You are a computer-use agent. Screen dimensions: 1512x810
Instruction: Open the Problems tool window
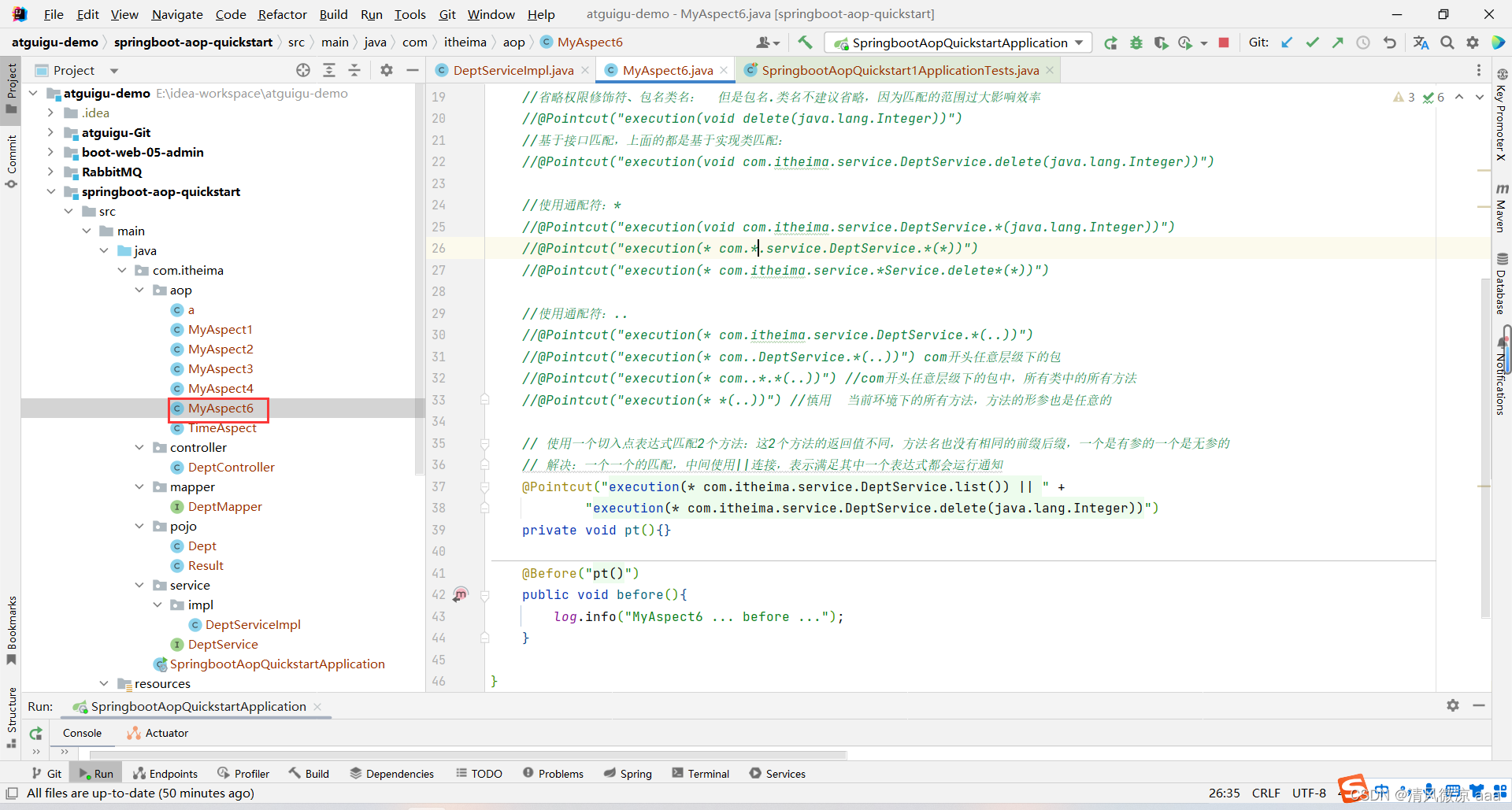[553, 774]
